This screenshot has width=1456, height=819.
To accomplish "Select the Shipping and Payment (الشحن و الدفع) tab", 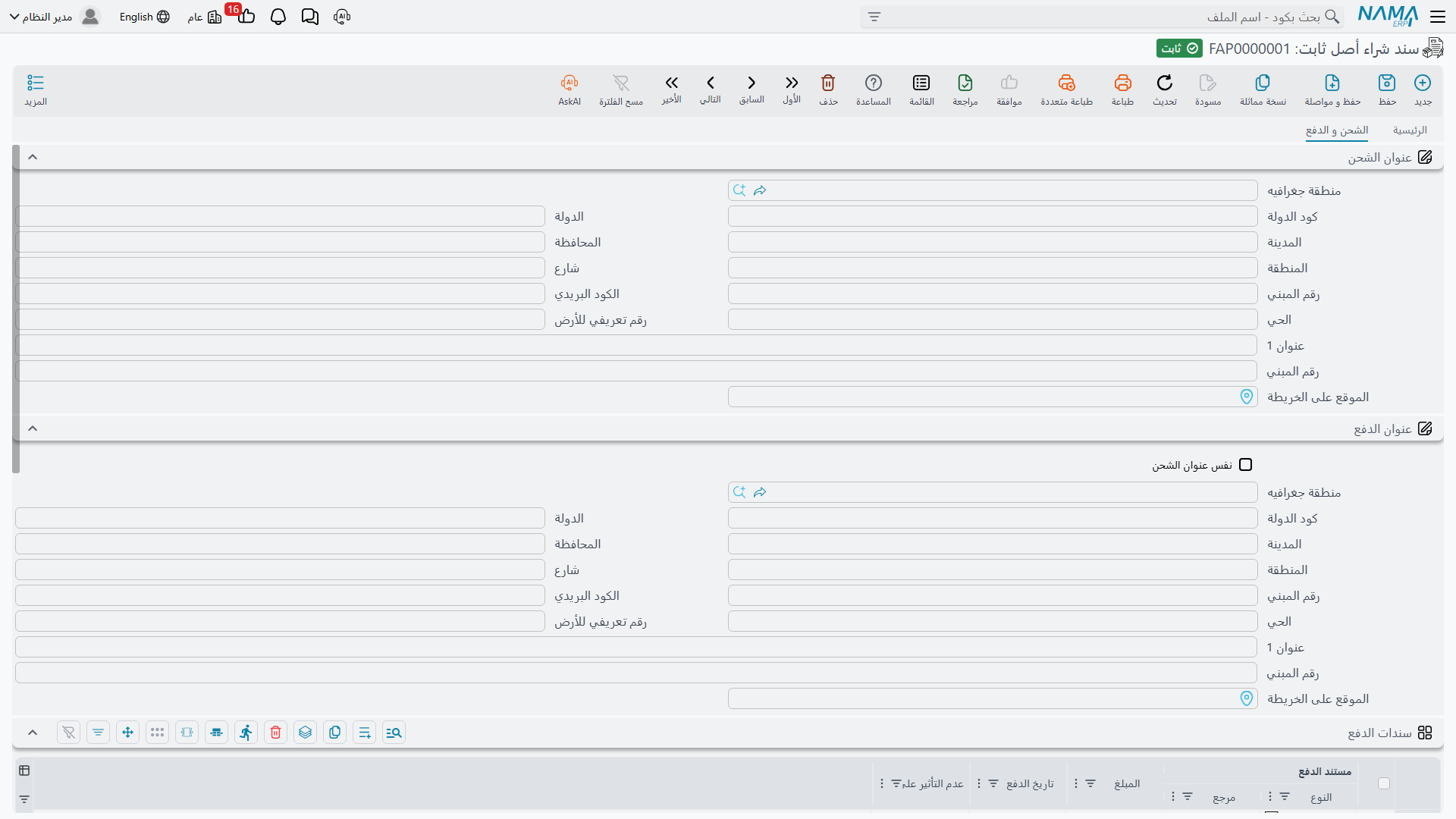I will point(1337,130).
